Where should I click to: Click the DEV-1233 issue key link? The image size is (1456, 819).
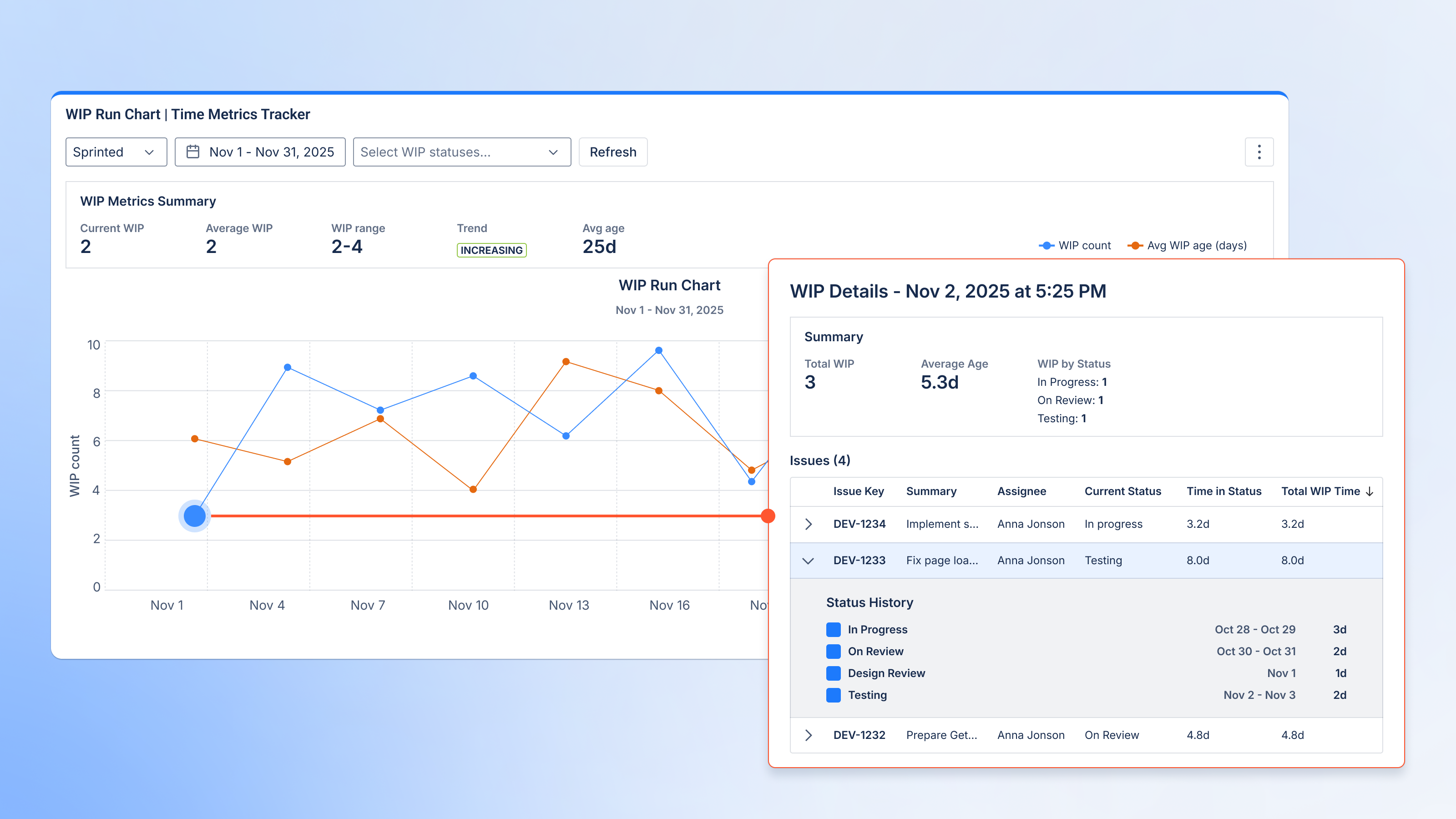(859, 560)
